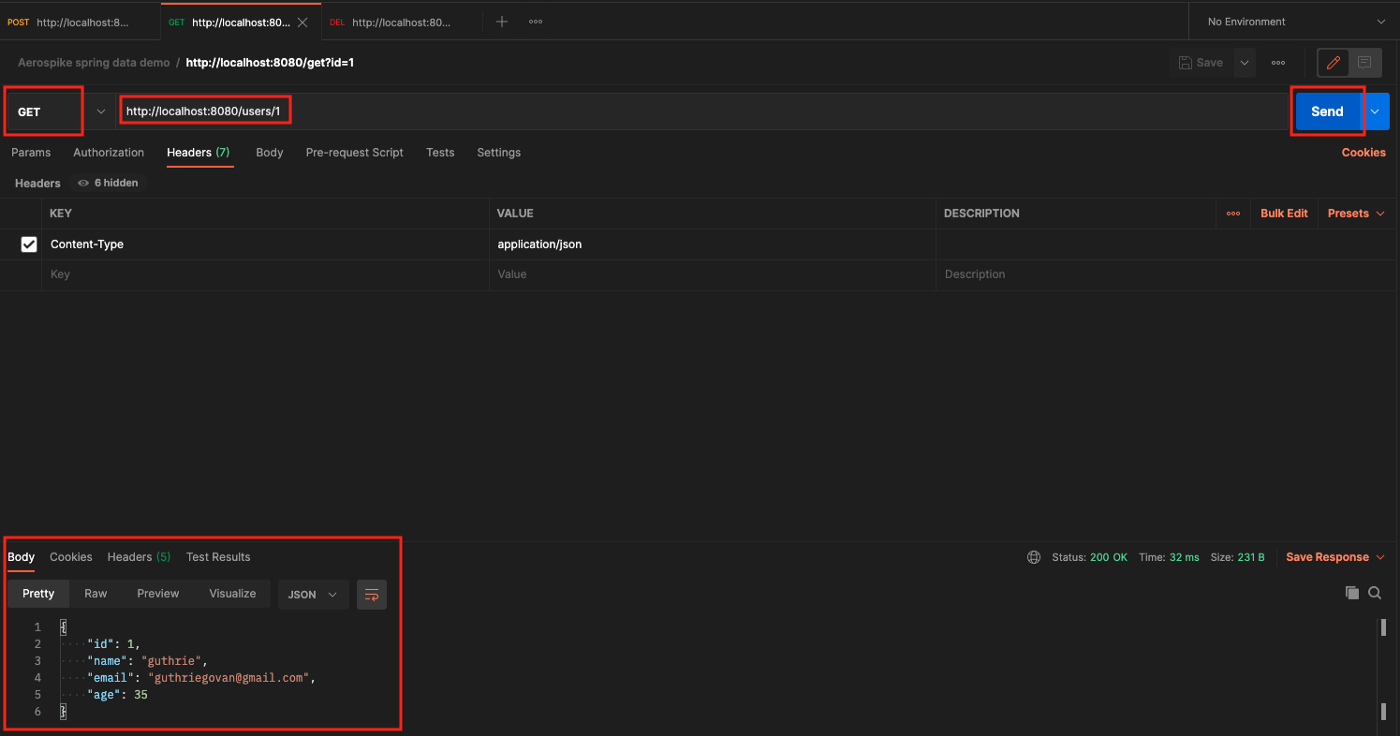Image resolution: width=1400 pixels, height=736 pixels.
Task: Click the empty Key placeholder field
Action: [x=265, y=274]
